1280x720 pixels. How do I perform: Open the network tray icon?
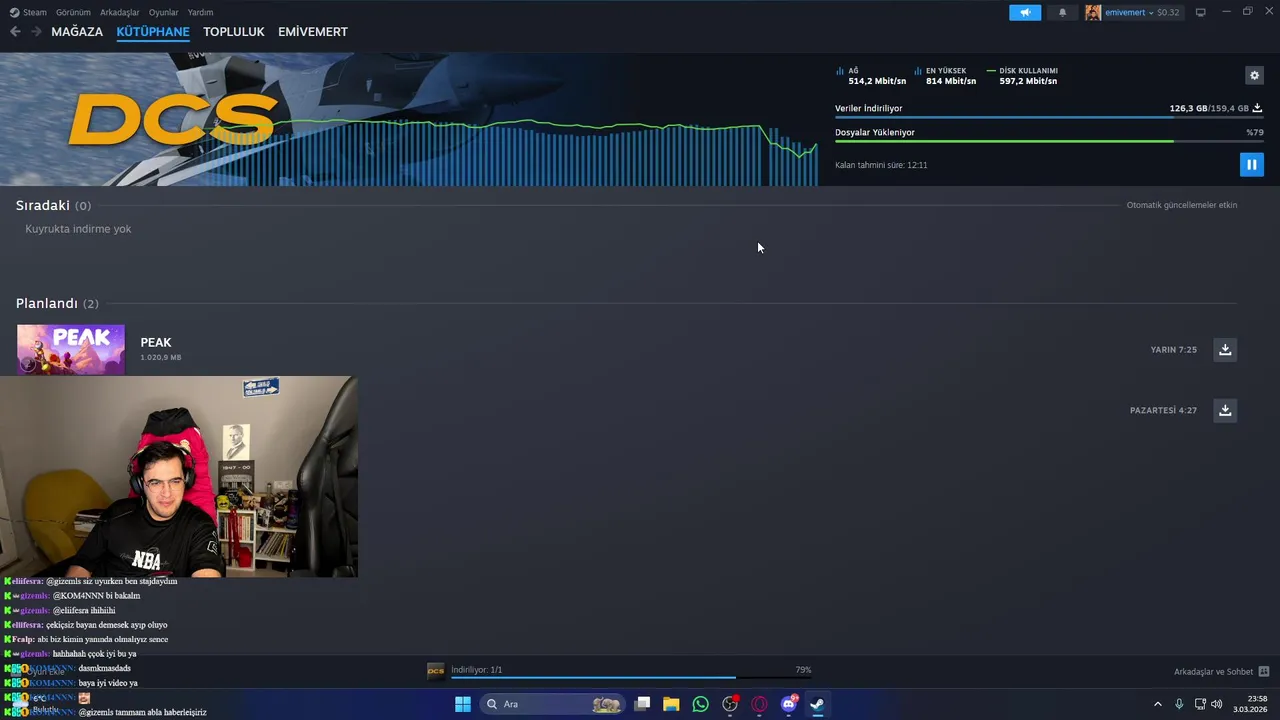(x=1200, y=704)
